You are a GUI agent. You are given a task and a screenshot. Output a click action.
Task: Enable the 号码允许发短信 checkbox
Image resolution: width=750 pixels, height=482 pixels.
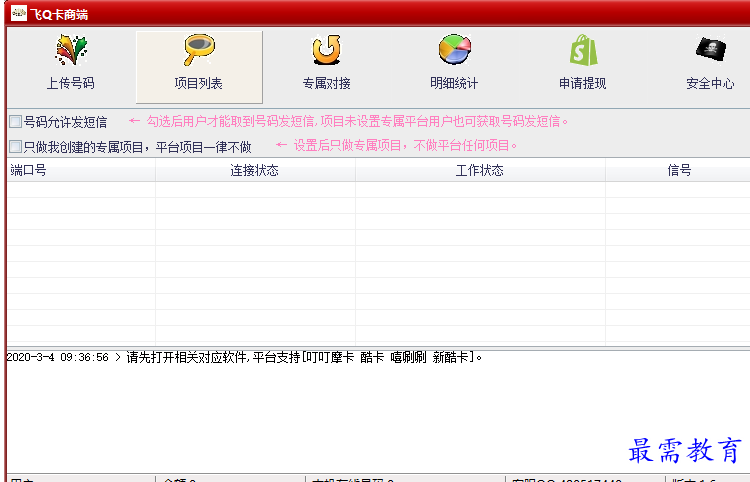(15, 121)
